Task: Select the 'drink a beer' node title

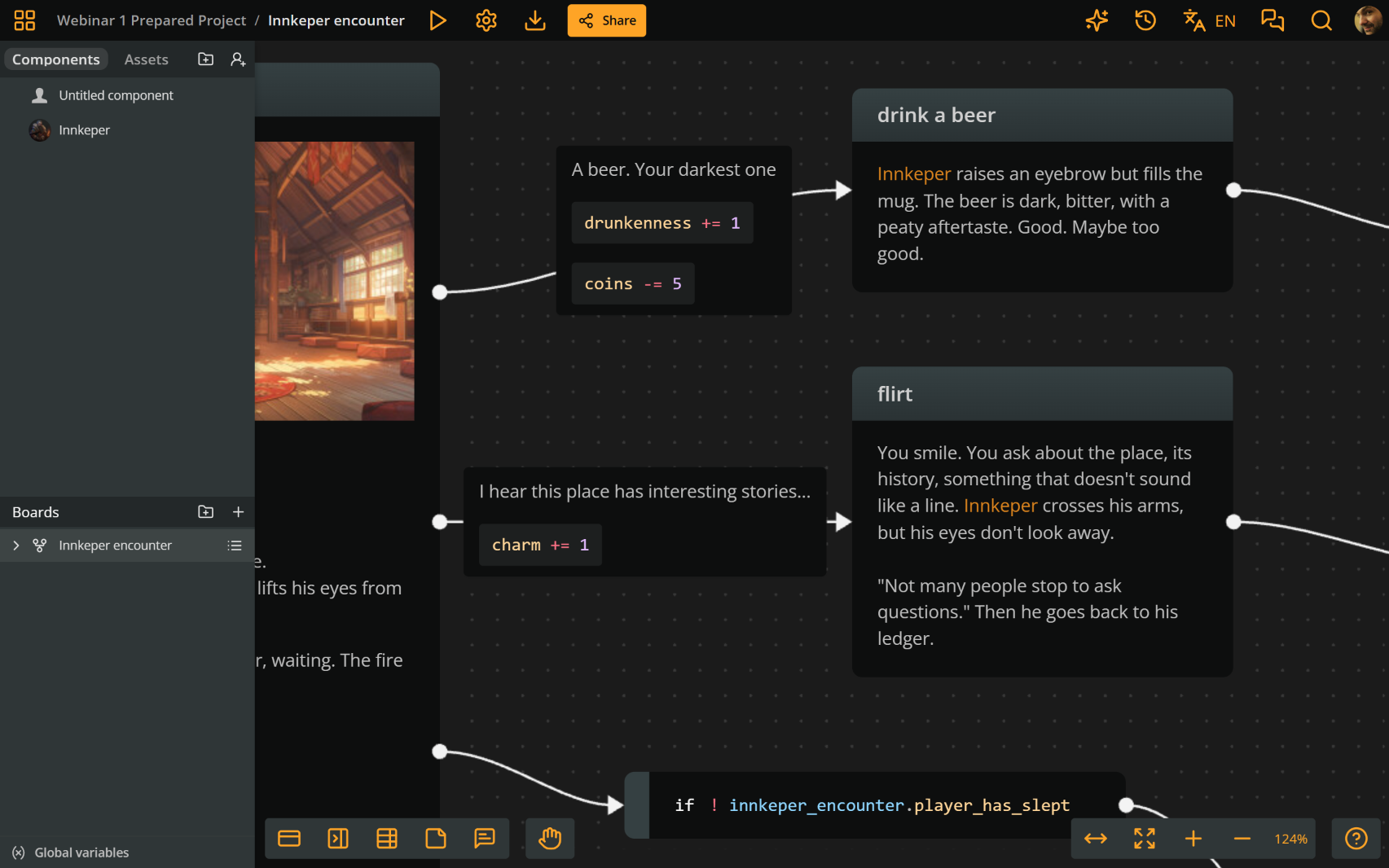Action: [936, 115]
